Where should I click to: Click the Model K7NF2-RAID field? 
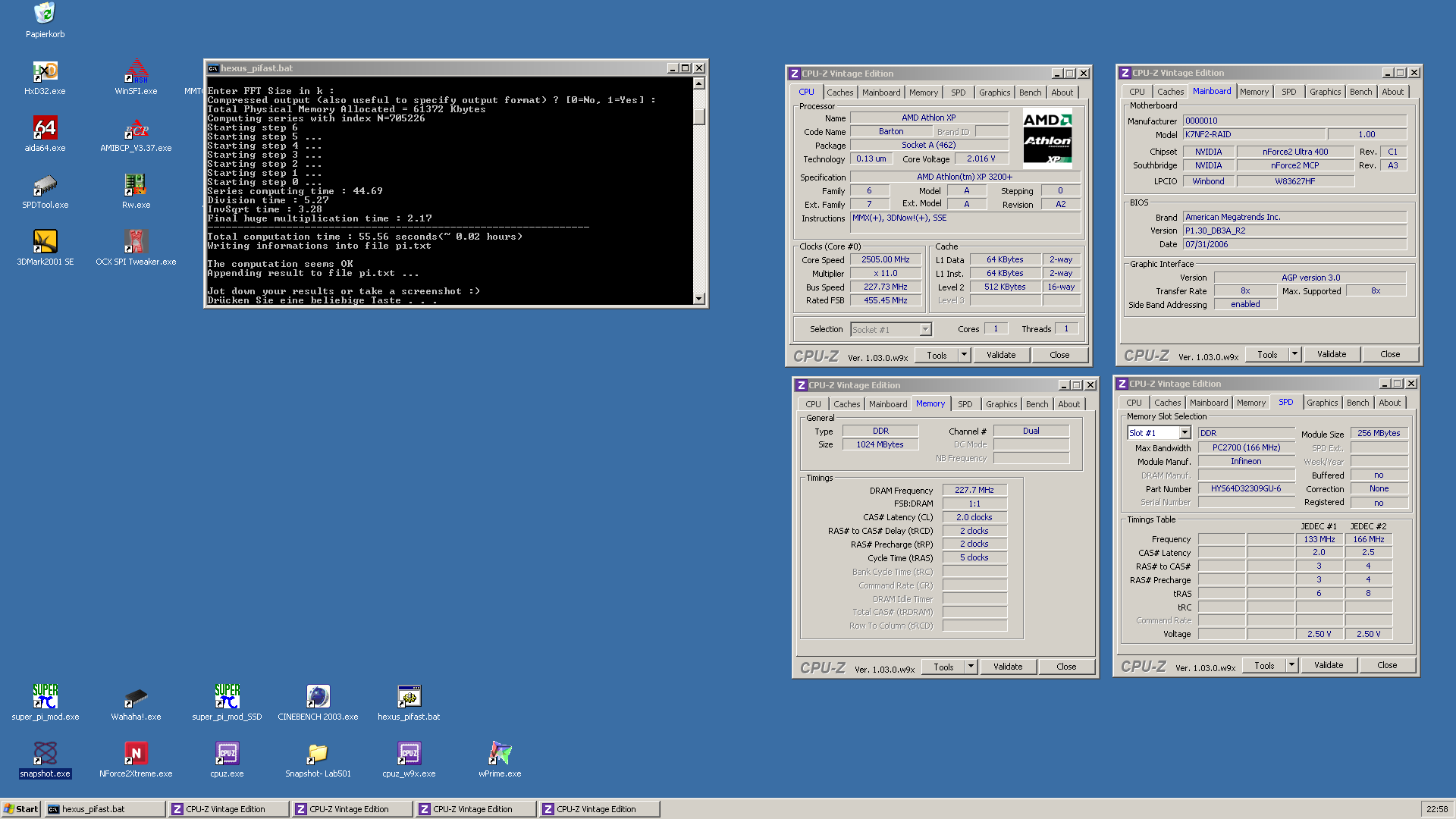pos(1254,135)
